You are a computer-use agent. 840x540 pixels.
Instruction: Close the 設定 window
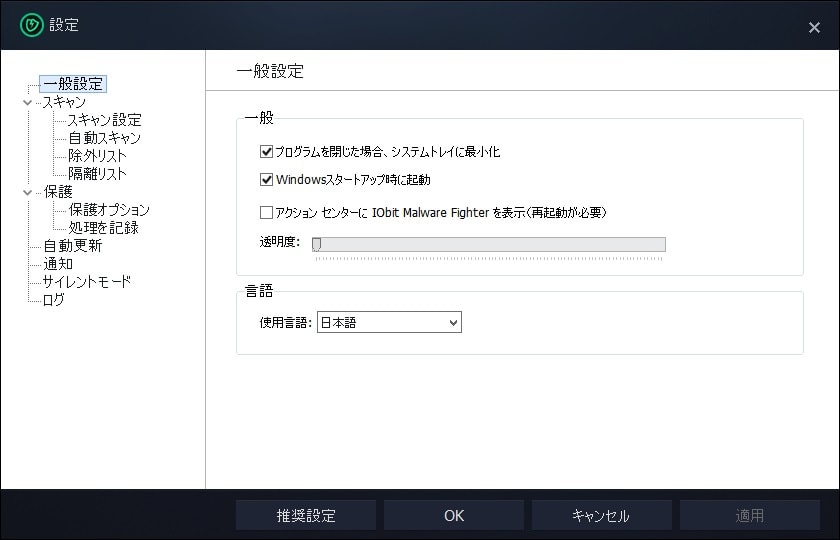pos(814,27)
